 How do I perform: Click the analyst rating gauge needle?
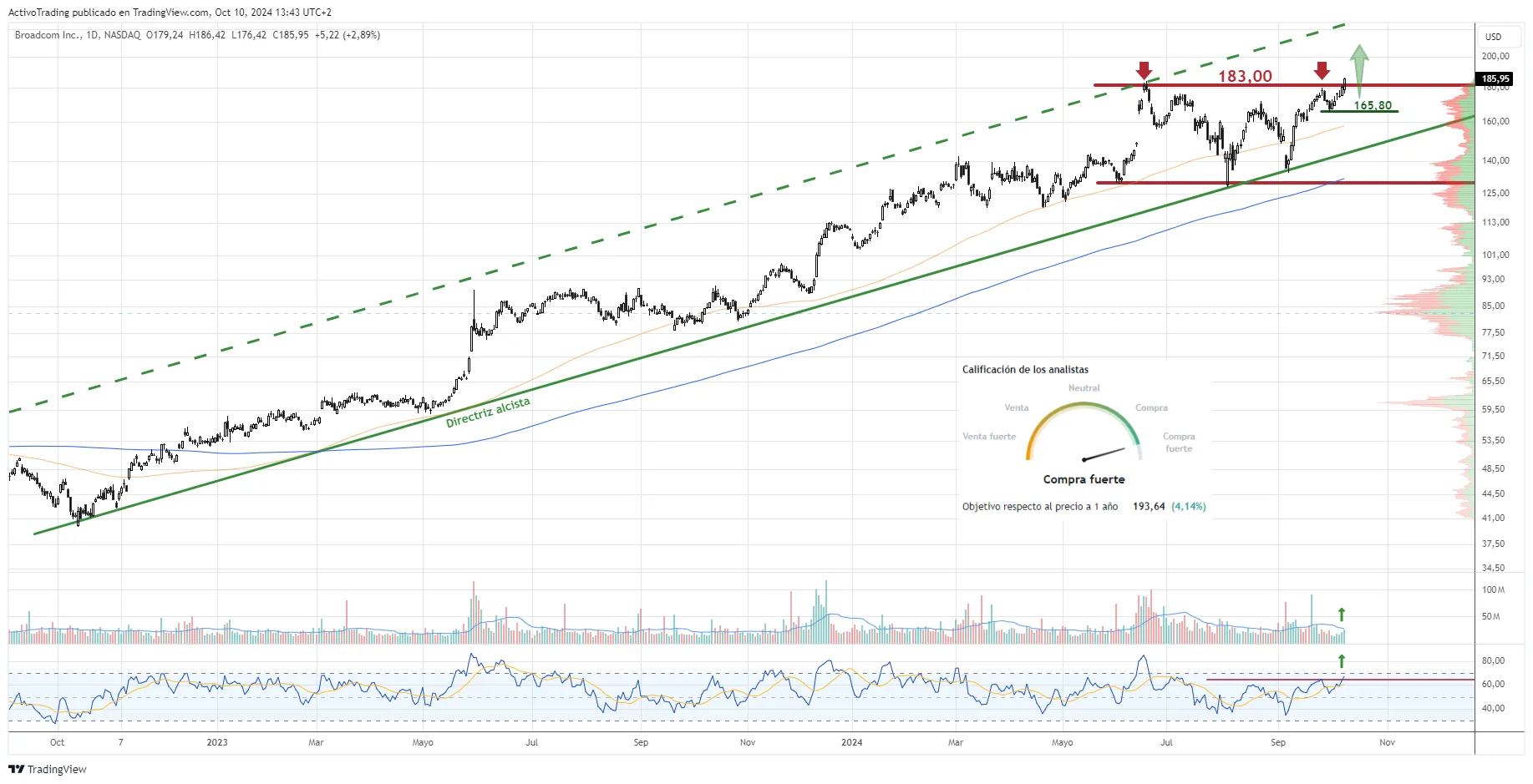[1104, 454]
